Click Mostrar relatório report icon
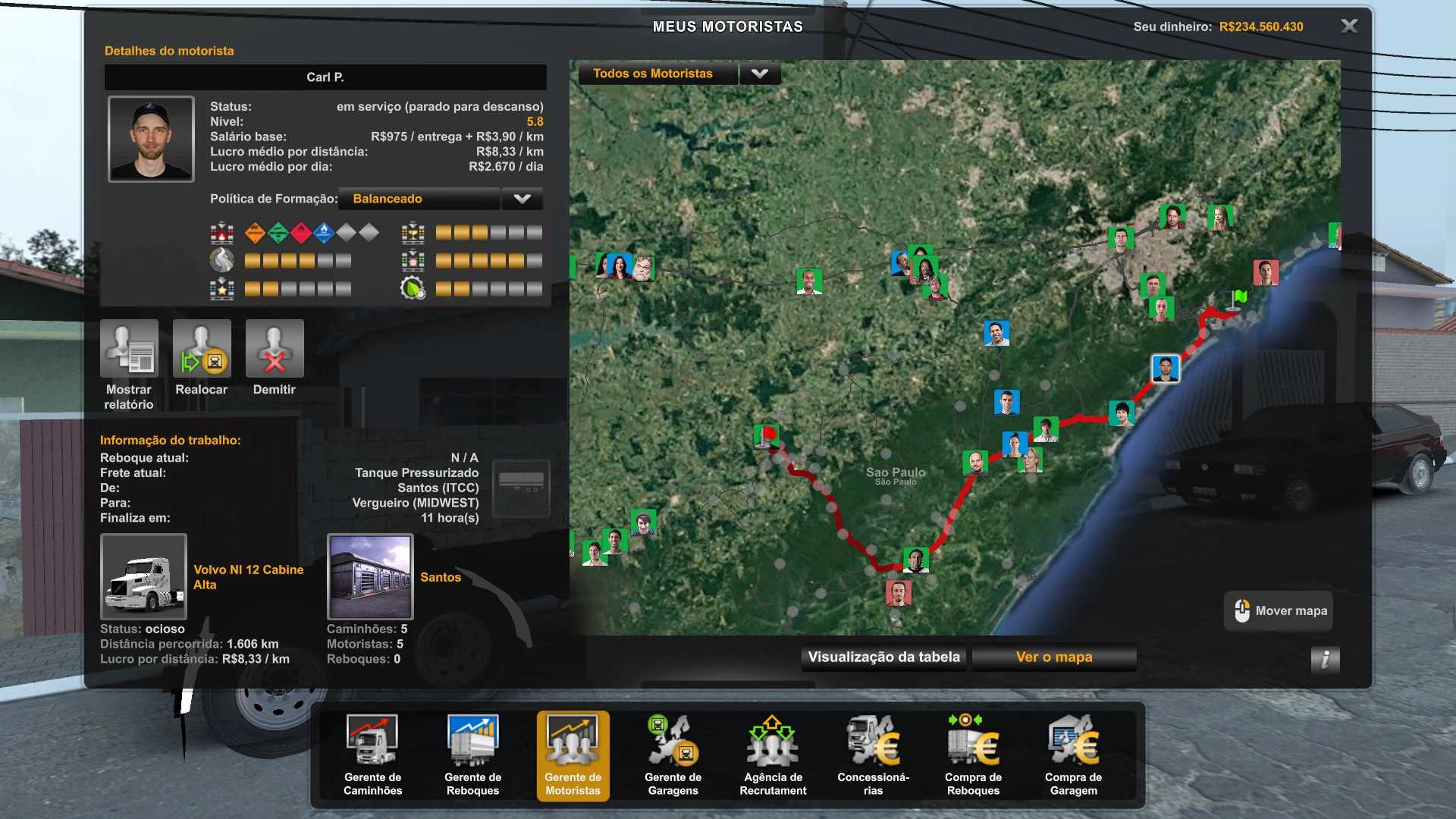1456x819 pixels. point(129,349)
